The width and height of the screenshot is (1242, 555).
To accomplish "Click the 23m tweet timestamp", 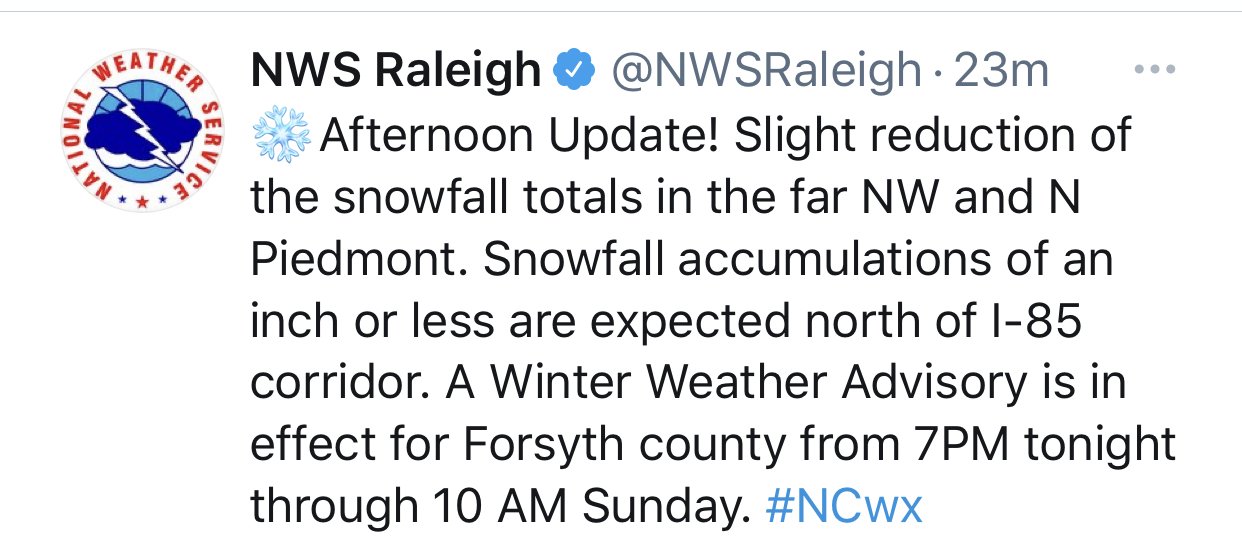I will click(1001, 72).
